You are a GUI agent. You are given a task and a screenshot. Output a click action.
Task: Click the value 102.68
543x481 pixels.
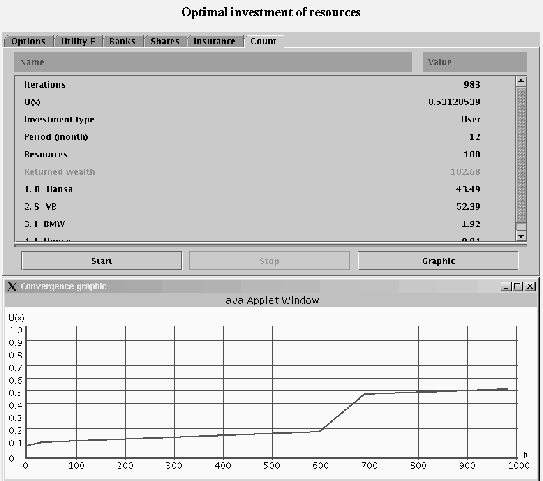(x=465, y=172)
